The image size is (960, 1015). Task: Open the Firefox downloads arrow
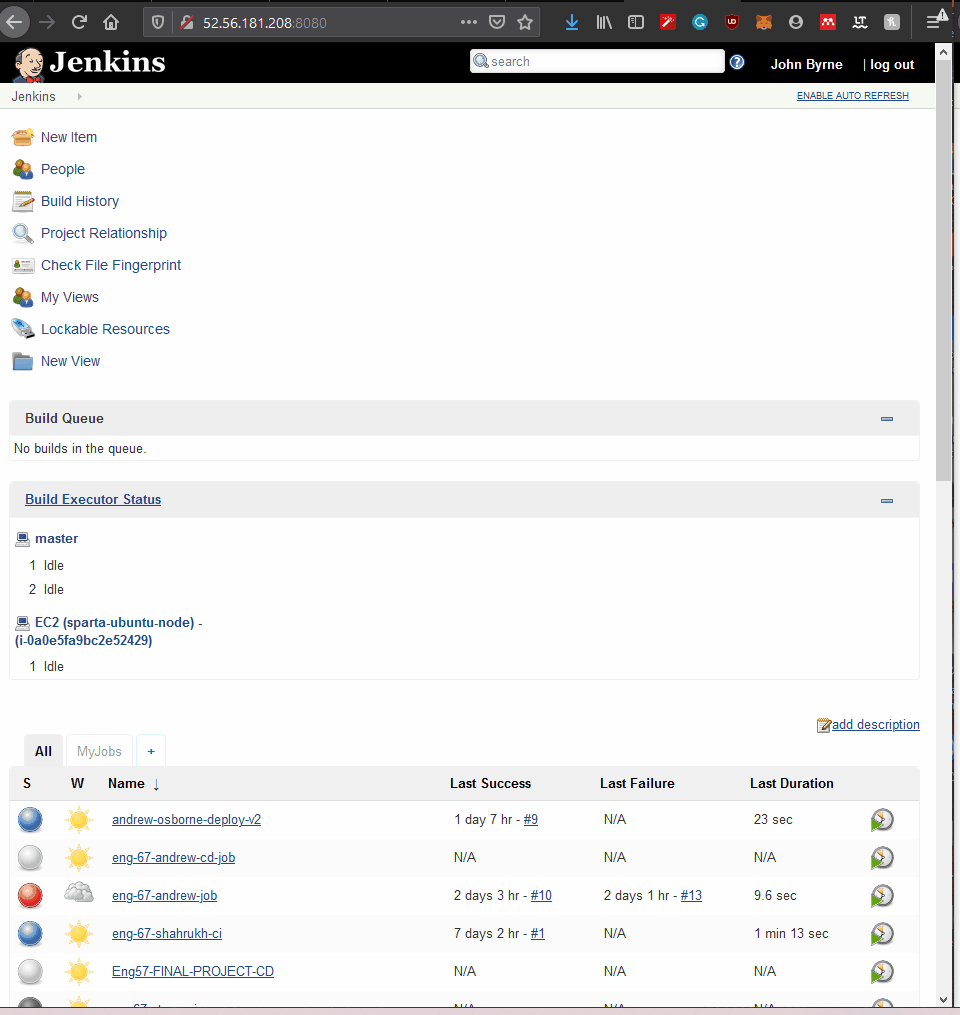tap(572, 23)
